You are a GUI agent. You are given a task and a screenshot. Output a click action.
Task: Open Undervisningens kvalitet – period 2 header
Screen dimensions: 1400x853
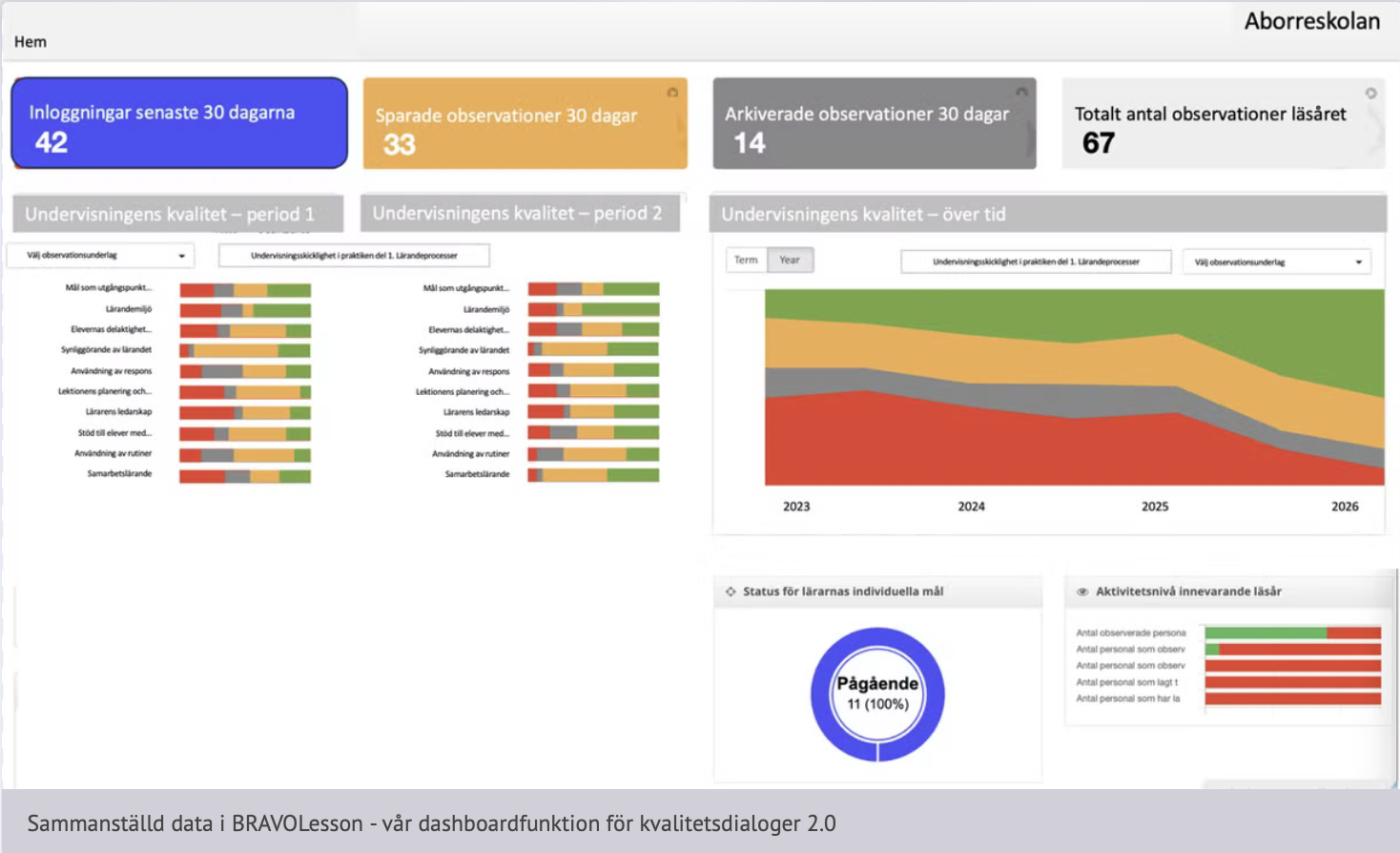[519, 214]
